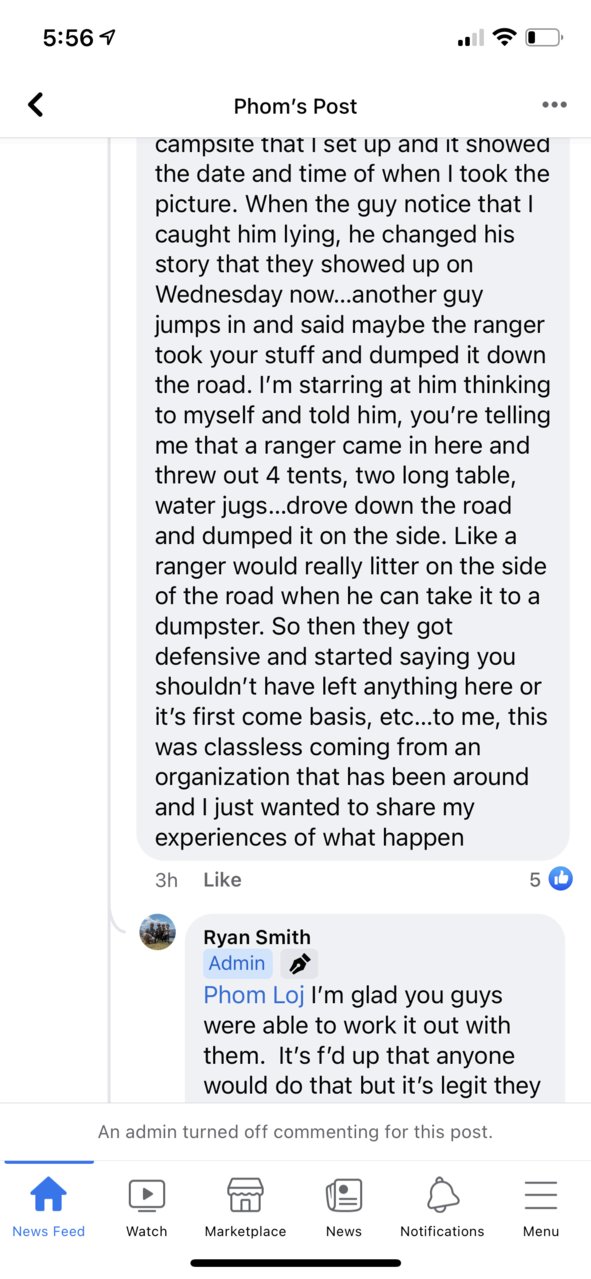Image resolution: width=591 pixels, height=1279 pixels.
Task: Open the Phom Loj mention link
Action: pyautogui.click(x=254, y=995)
